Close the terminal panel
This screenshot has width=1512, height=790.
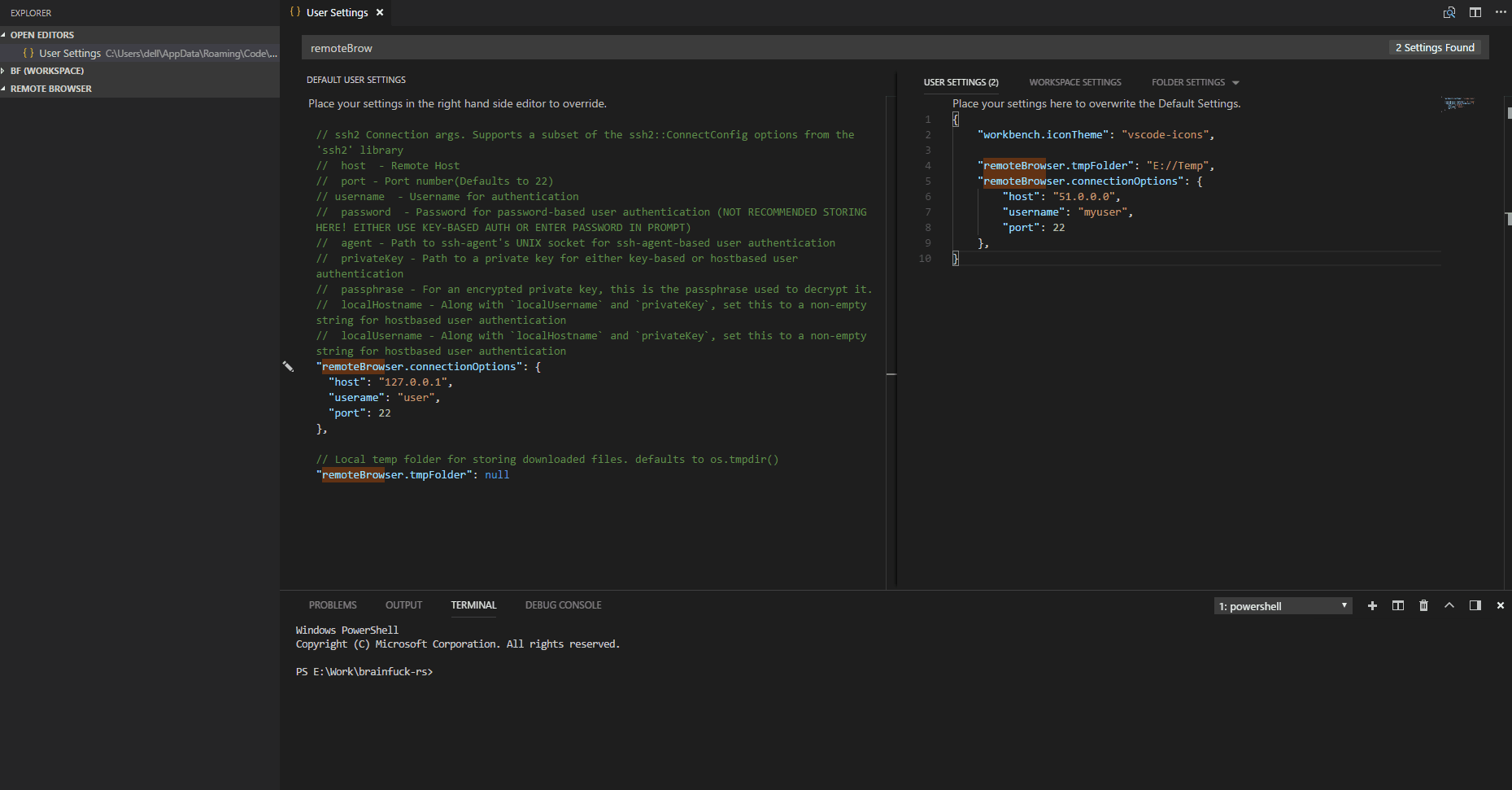(1501, 605)
